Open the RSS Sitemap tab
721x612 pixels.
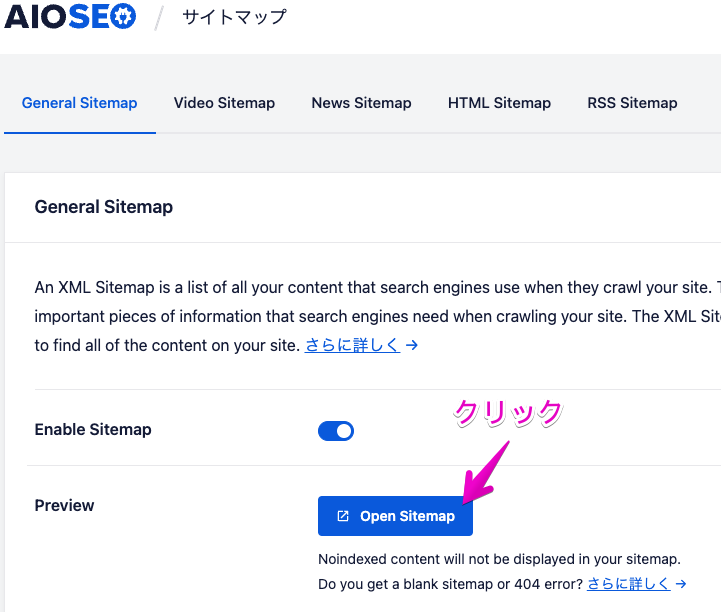pyautogui.click(x=632, y=103)
